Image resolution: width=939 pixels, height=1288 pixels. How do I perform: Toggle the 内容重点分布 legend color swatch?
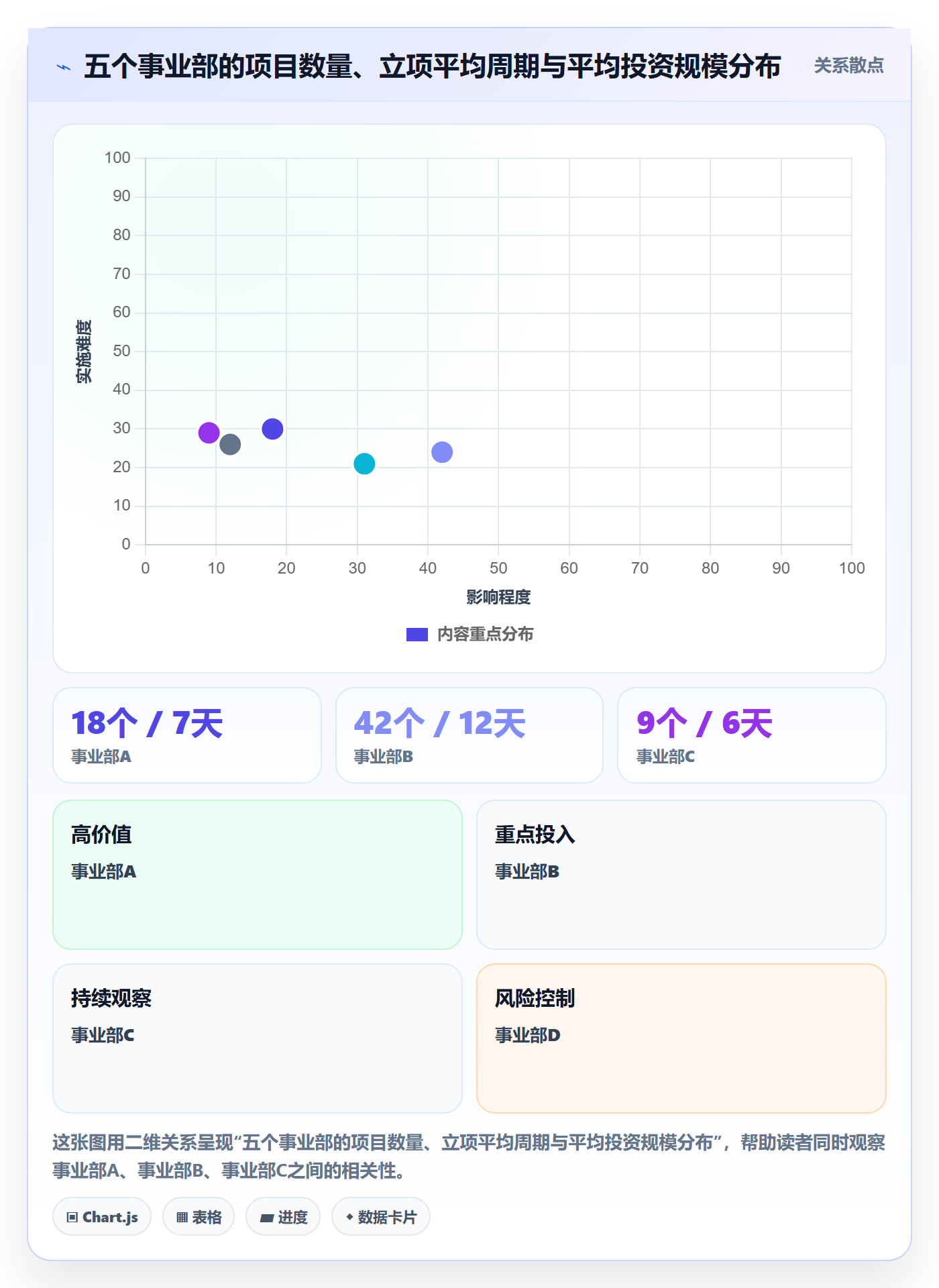(417, 635)
